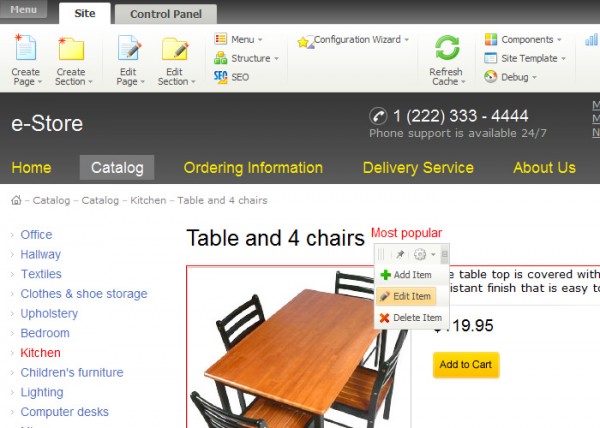Screen dimensions: 600x428
Task: Click the Create Page icon
Action: coord(25,47)
